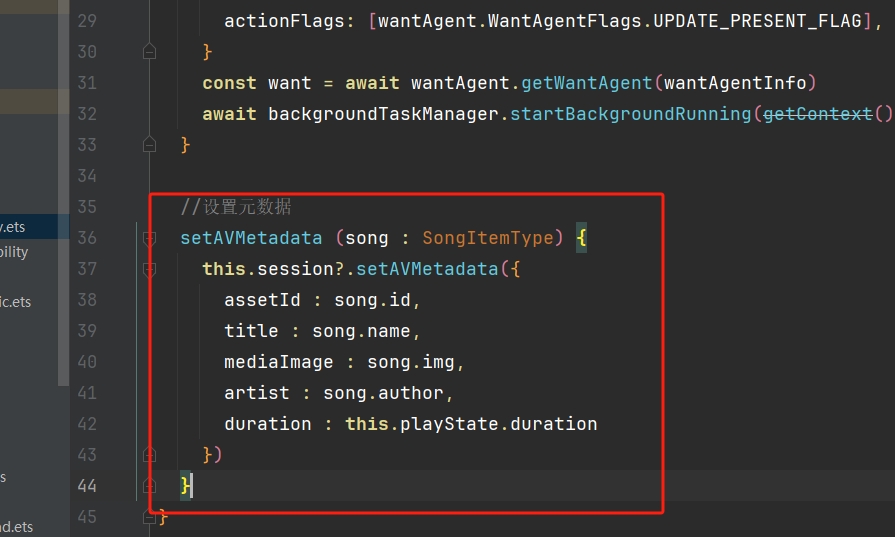The height and width of the screenshot is (537, 895).
Task: Click the fold end marker on line 43
Action: 150,454
